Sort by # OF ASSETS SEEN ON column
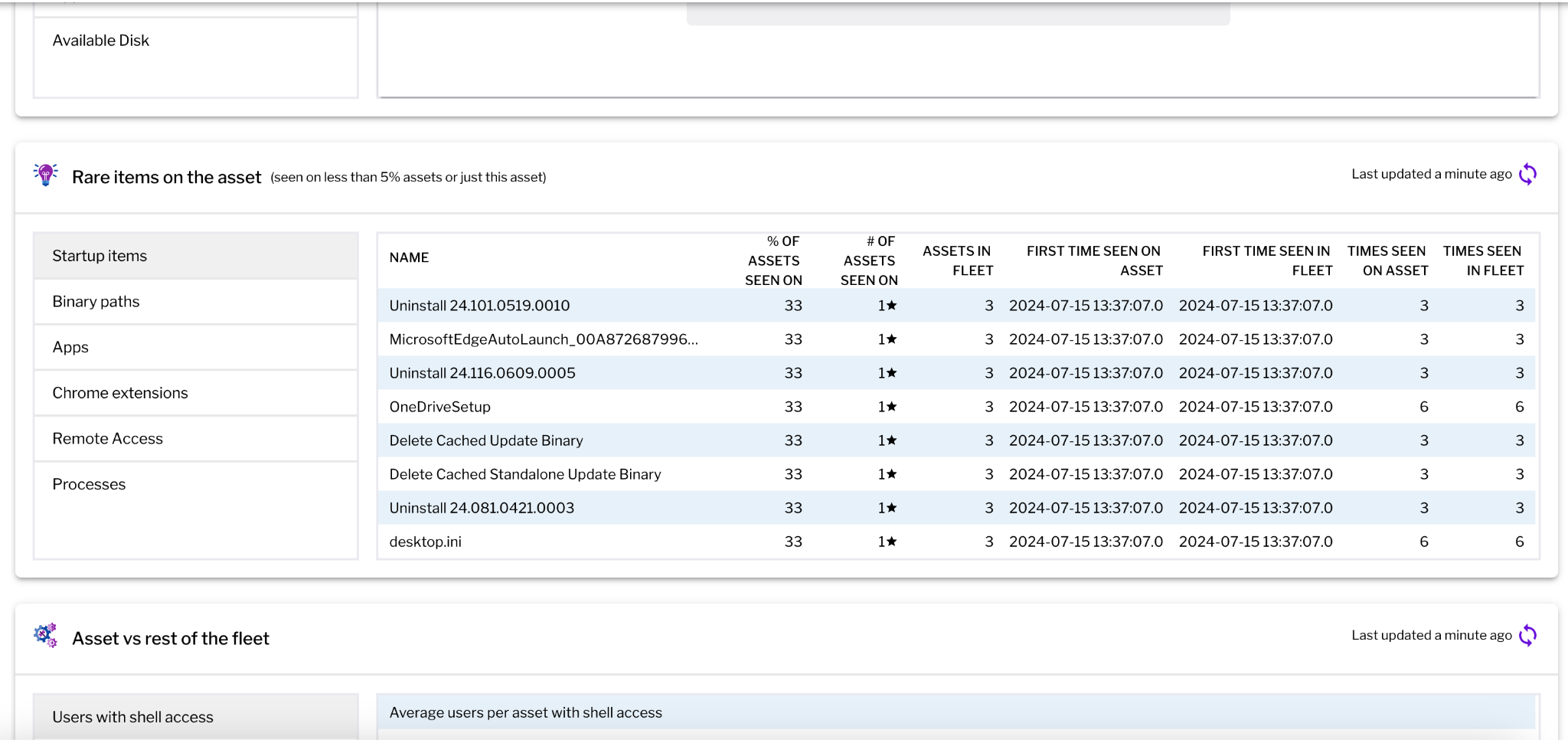This screenshot has width=1568, height=740. point(869,260)
